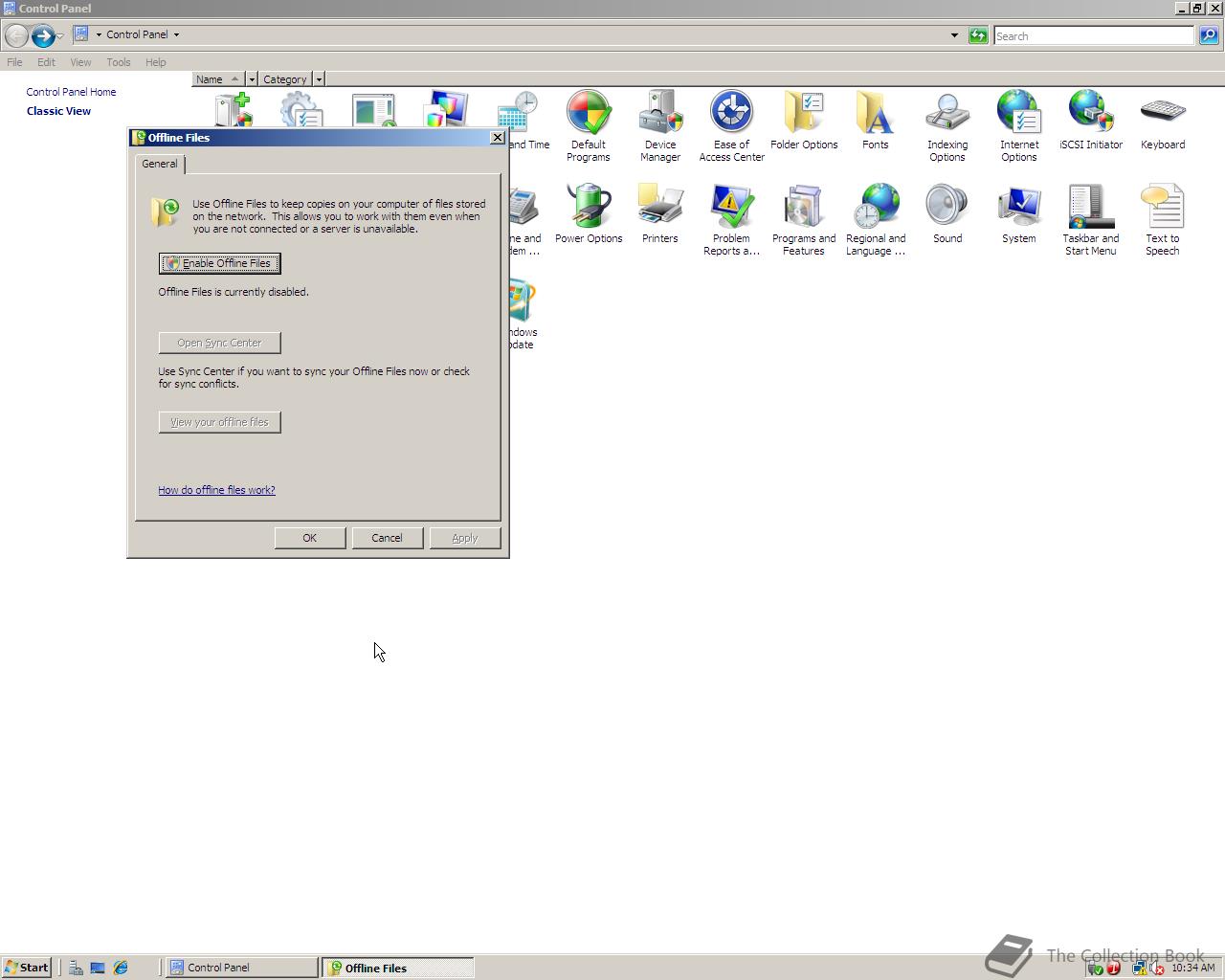This screenshot has width=1225, height=980.
Task: Click the red alert tray icon
Action: pos(1113,968)
